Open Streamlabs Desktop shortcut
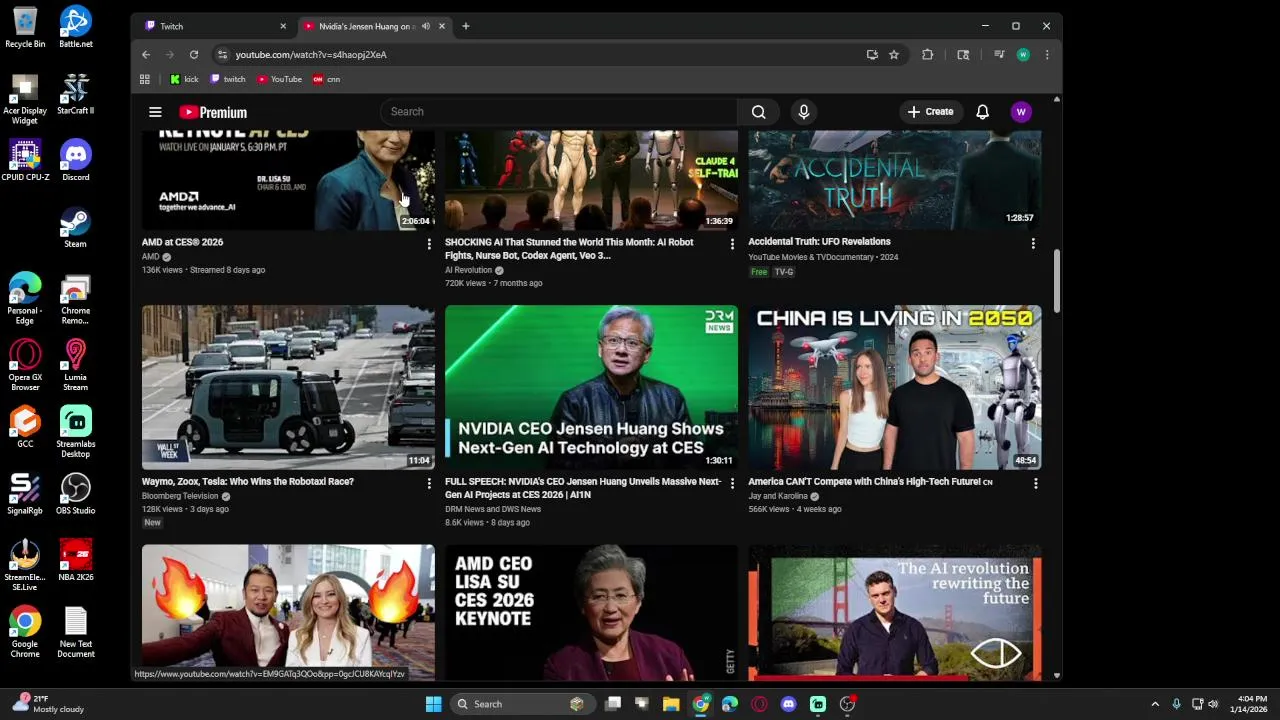This screenshot has width=1280, height=720. [x=75, y=432]
